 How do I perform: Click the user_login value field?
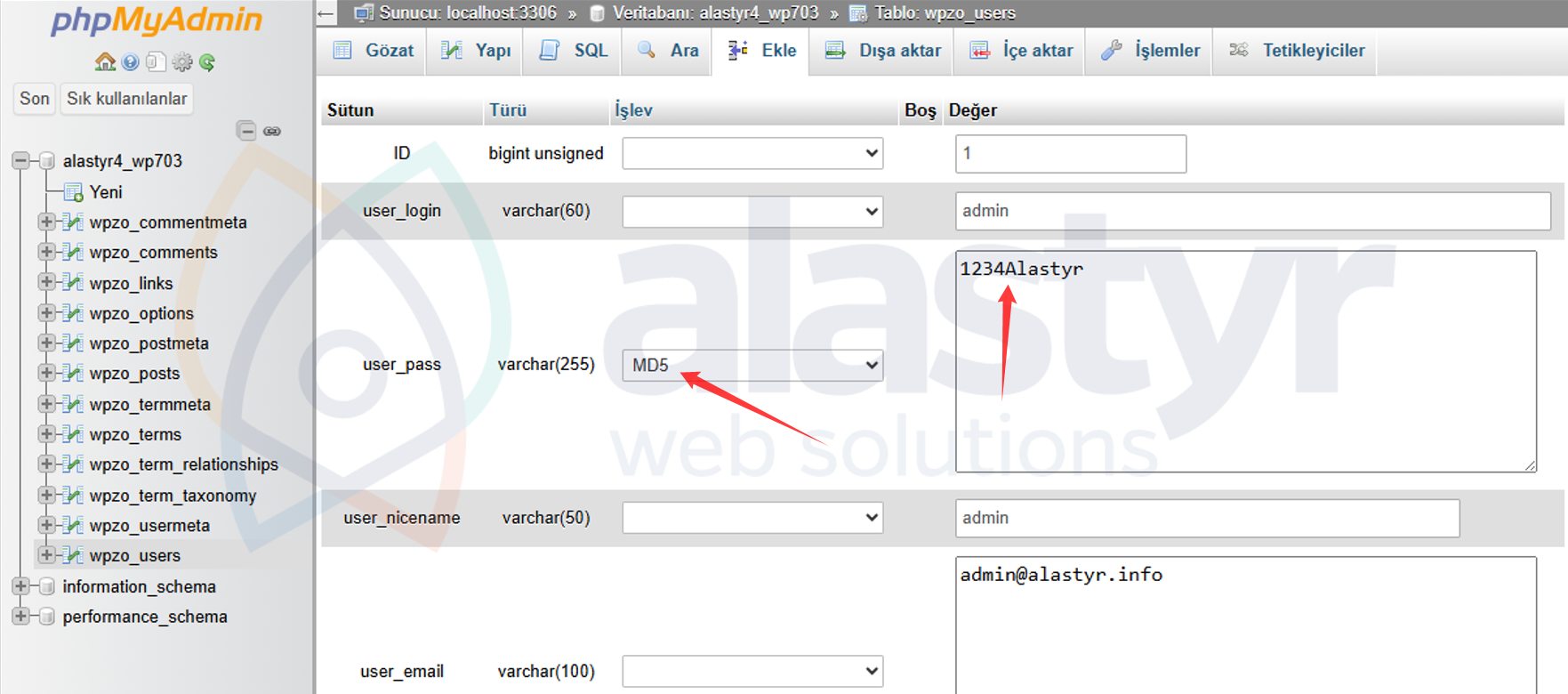click(1253, 211)
